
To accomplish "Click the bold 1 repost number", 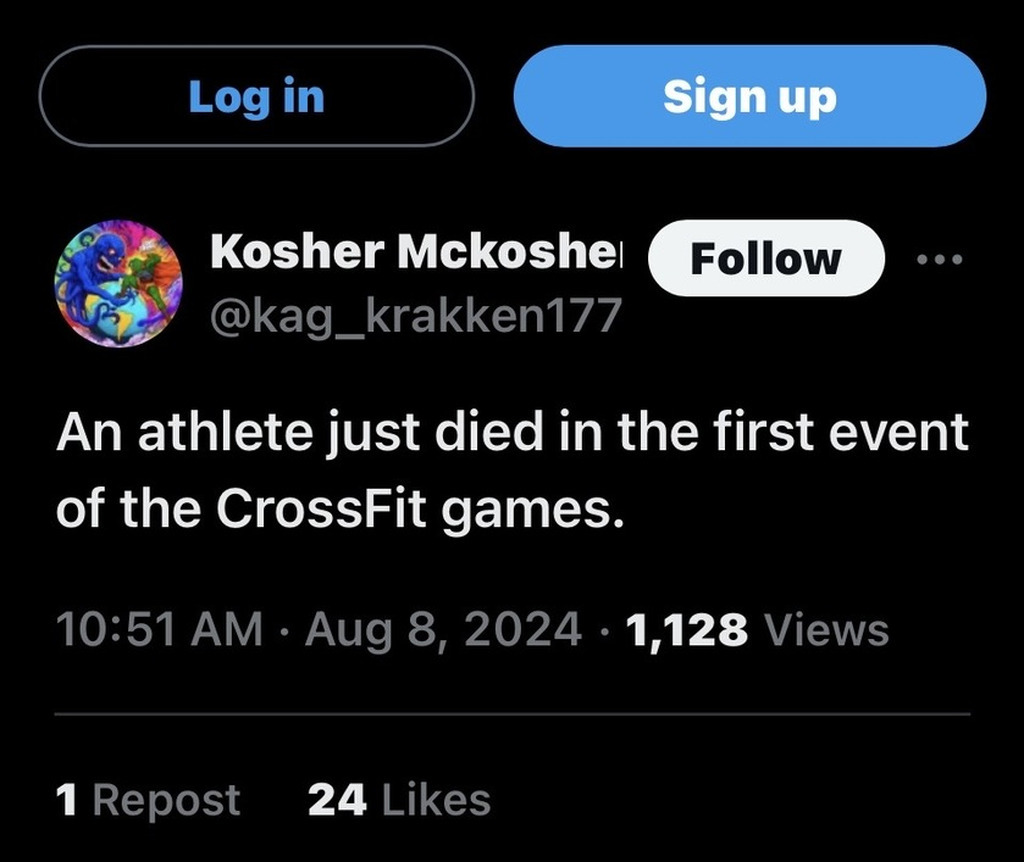I will click(x=68, y=800).
